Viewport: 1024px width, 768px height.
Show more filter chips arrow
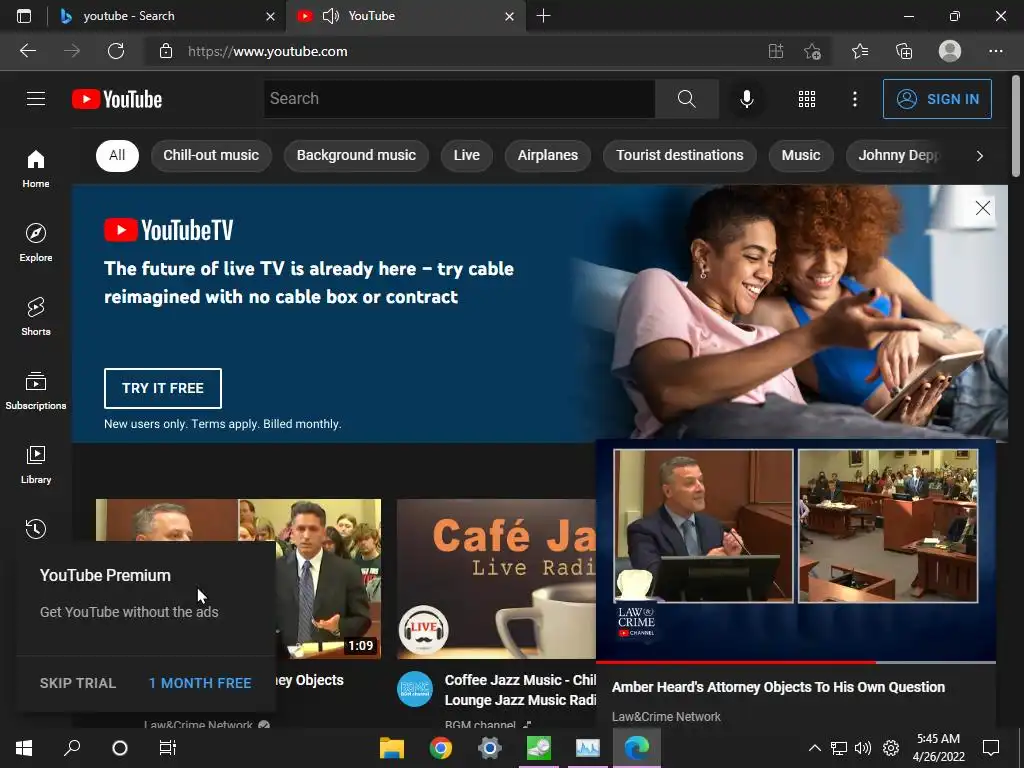979,155
